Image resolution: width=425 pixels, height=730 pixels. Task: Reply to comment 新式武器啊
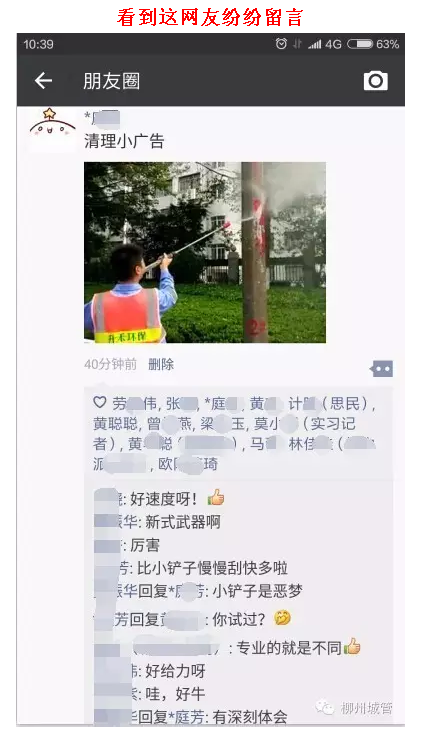182,522
